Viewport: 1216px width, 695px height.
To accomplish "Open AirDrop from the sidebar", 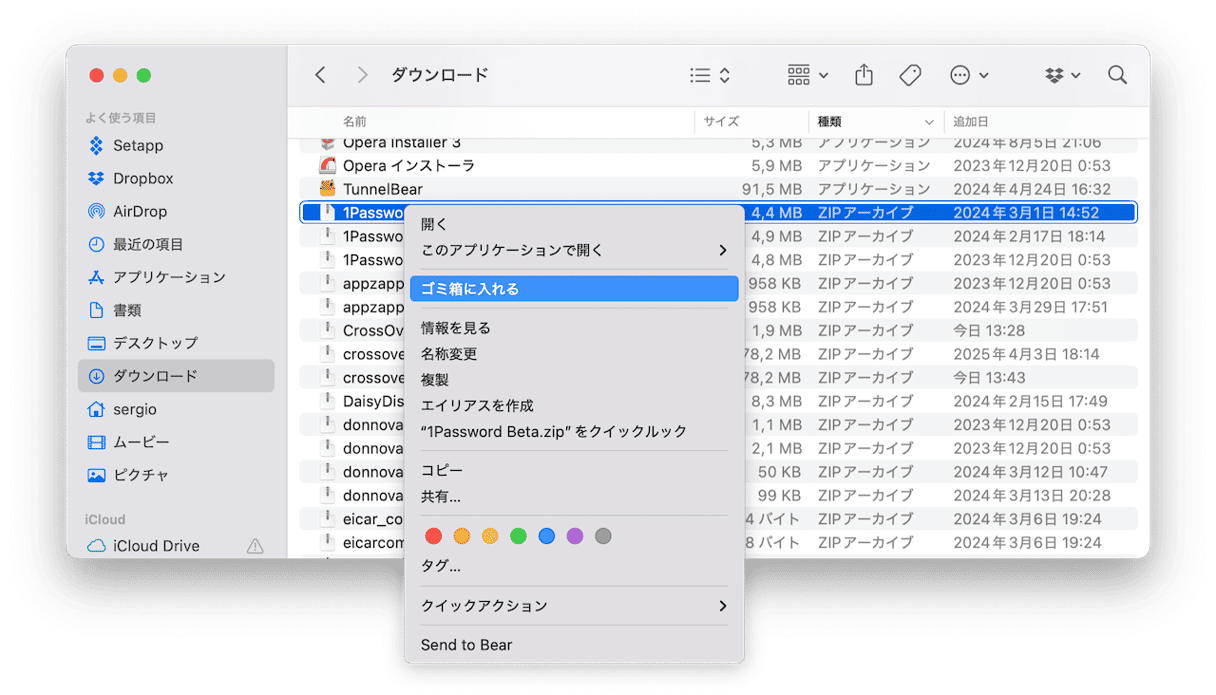I will (140, 212).
